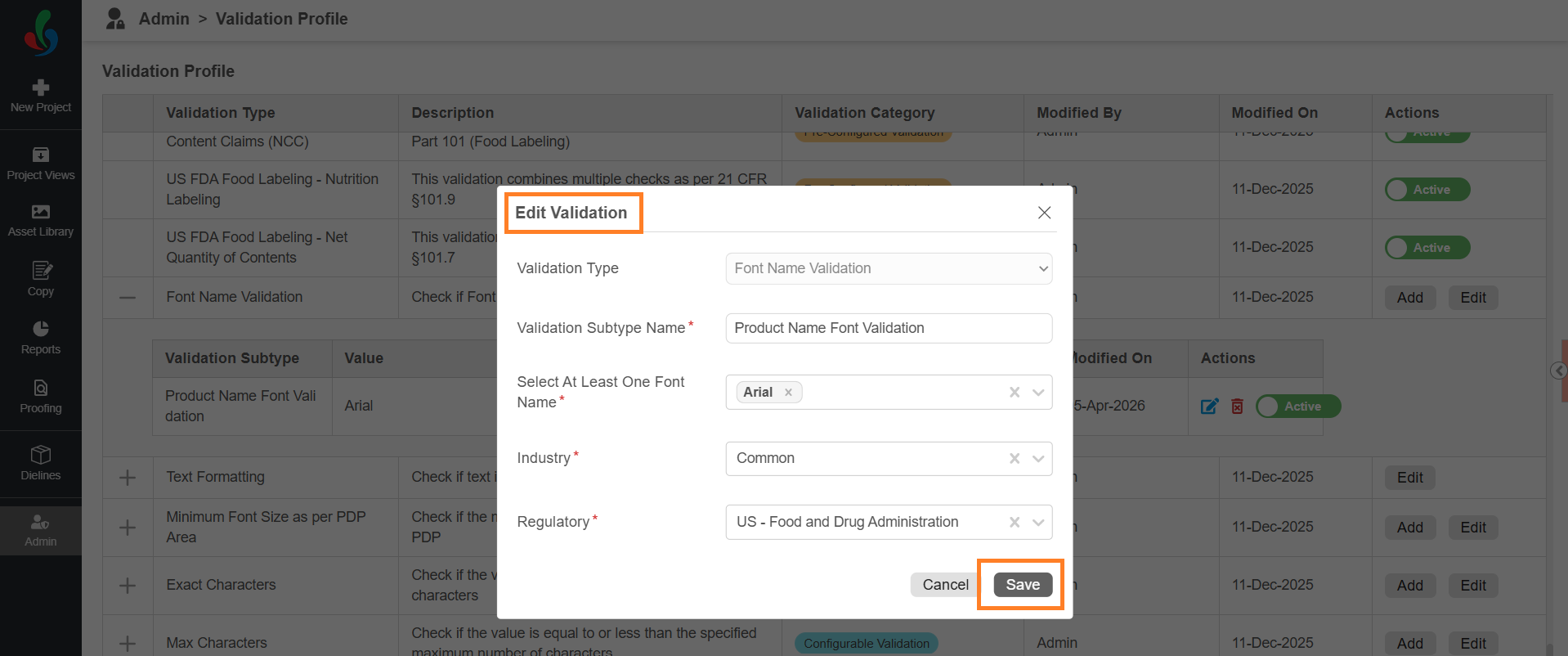Open Project Views in sidebar

(40, 163)
